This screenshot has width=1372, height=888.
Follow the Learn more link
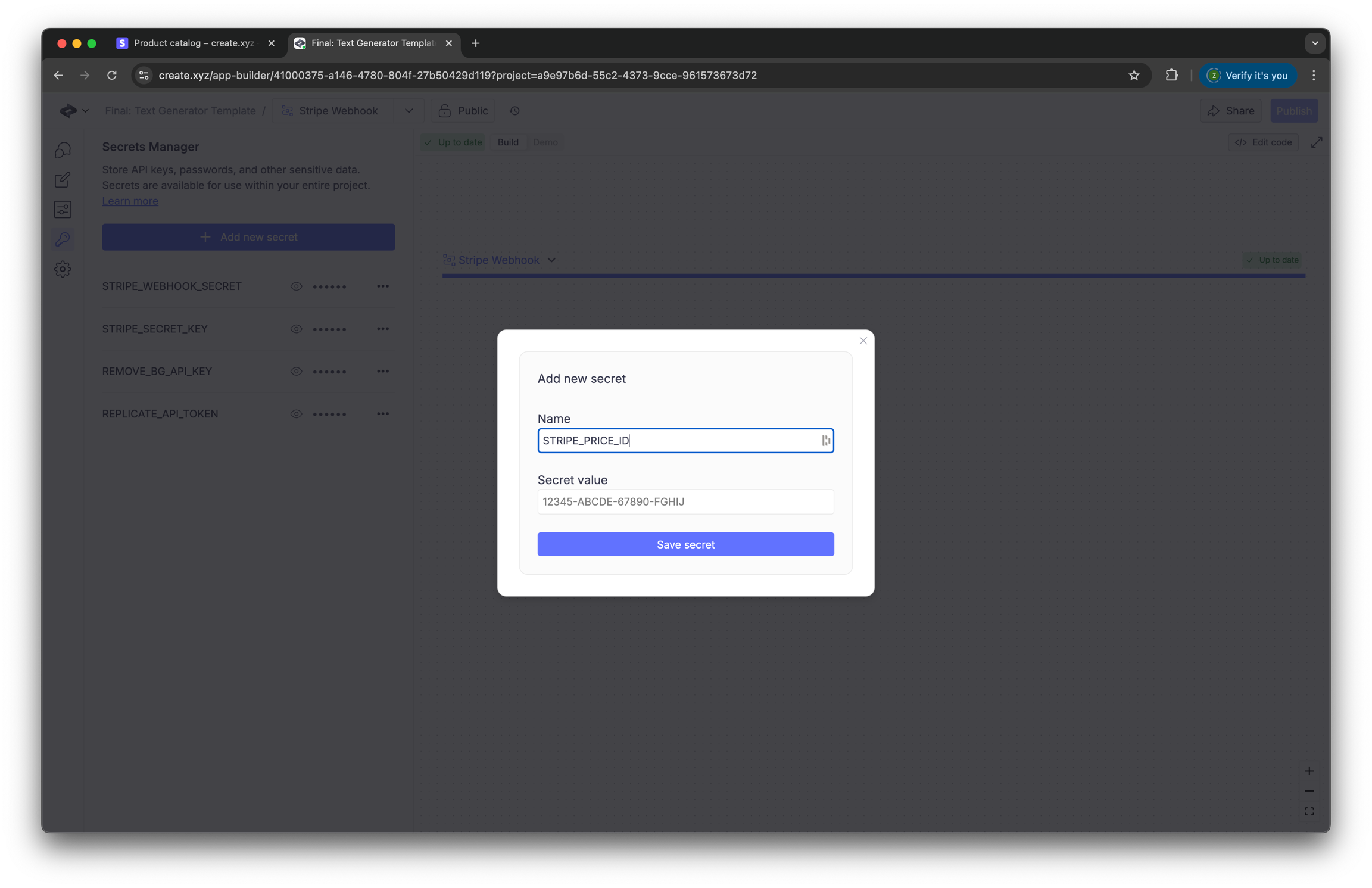(x=130, y=201)
